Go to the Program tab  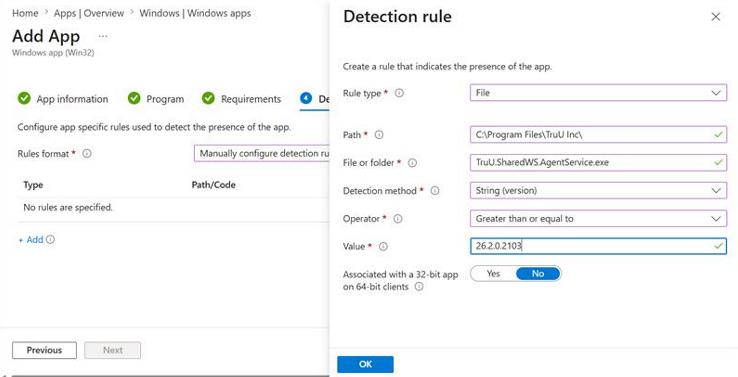click(x=156, y=99)
